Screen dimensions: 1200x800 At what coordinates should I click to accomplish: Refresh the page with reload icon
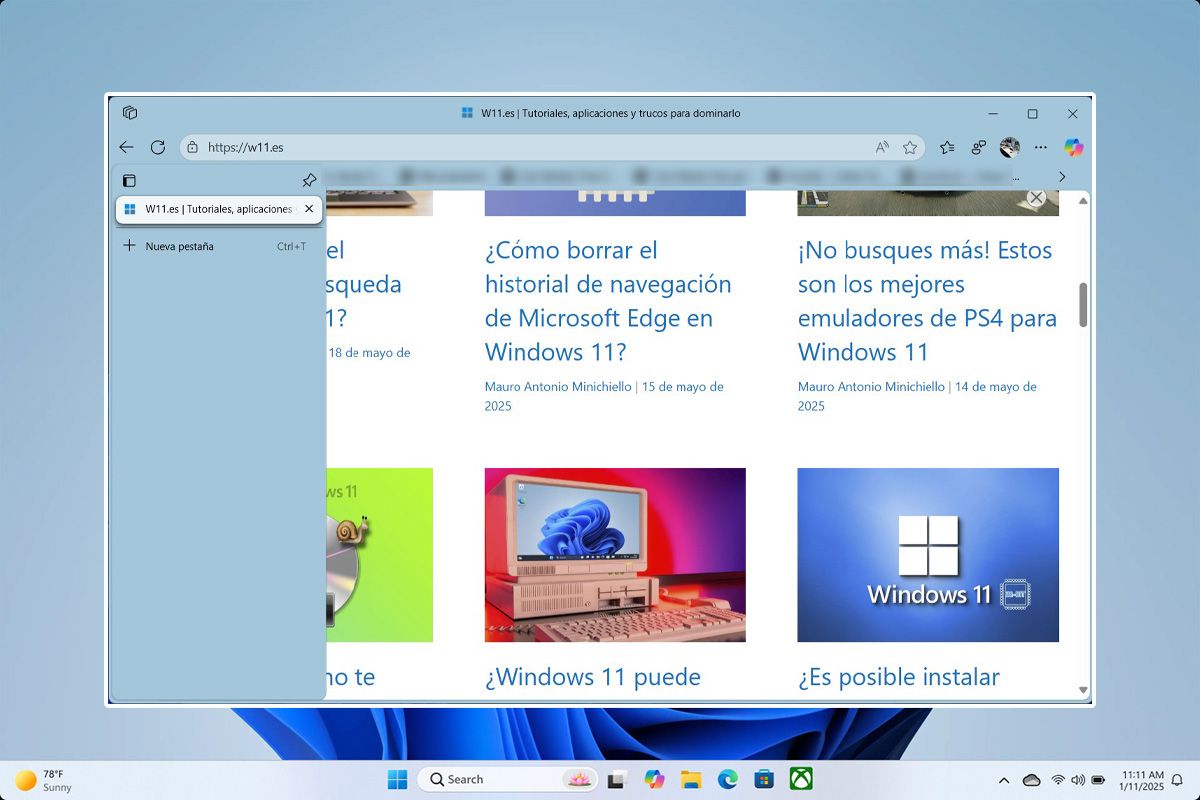pyautogui.click(x=157, y=147)
